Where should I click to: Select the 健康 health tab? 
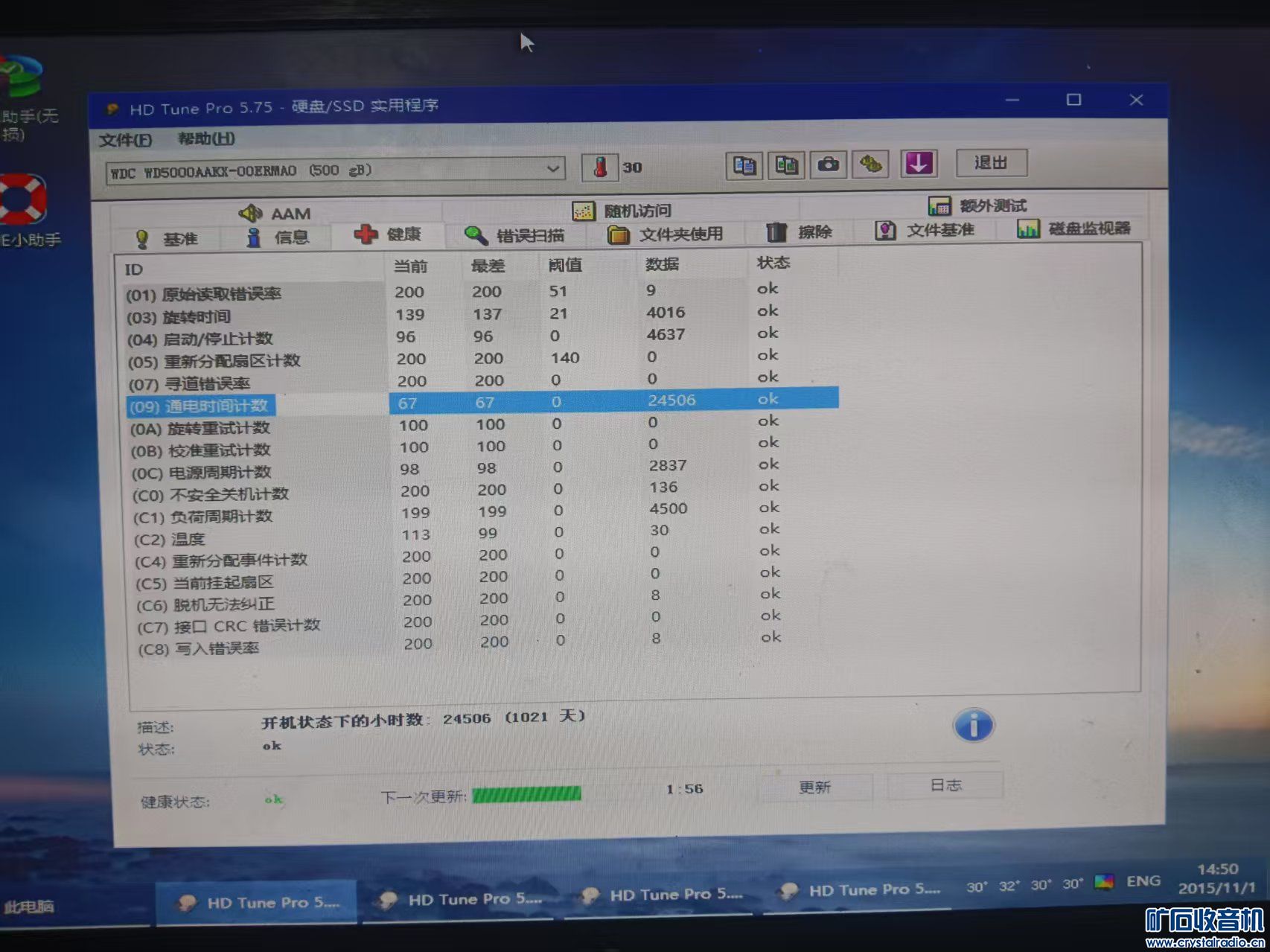(388, 234)
